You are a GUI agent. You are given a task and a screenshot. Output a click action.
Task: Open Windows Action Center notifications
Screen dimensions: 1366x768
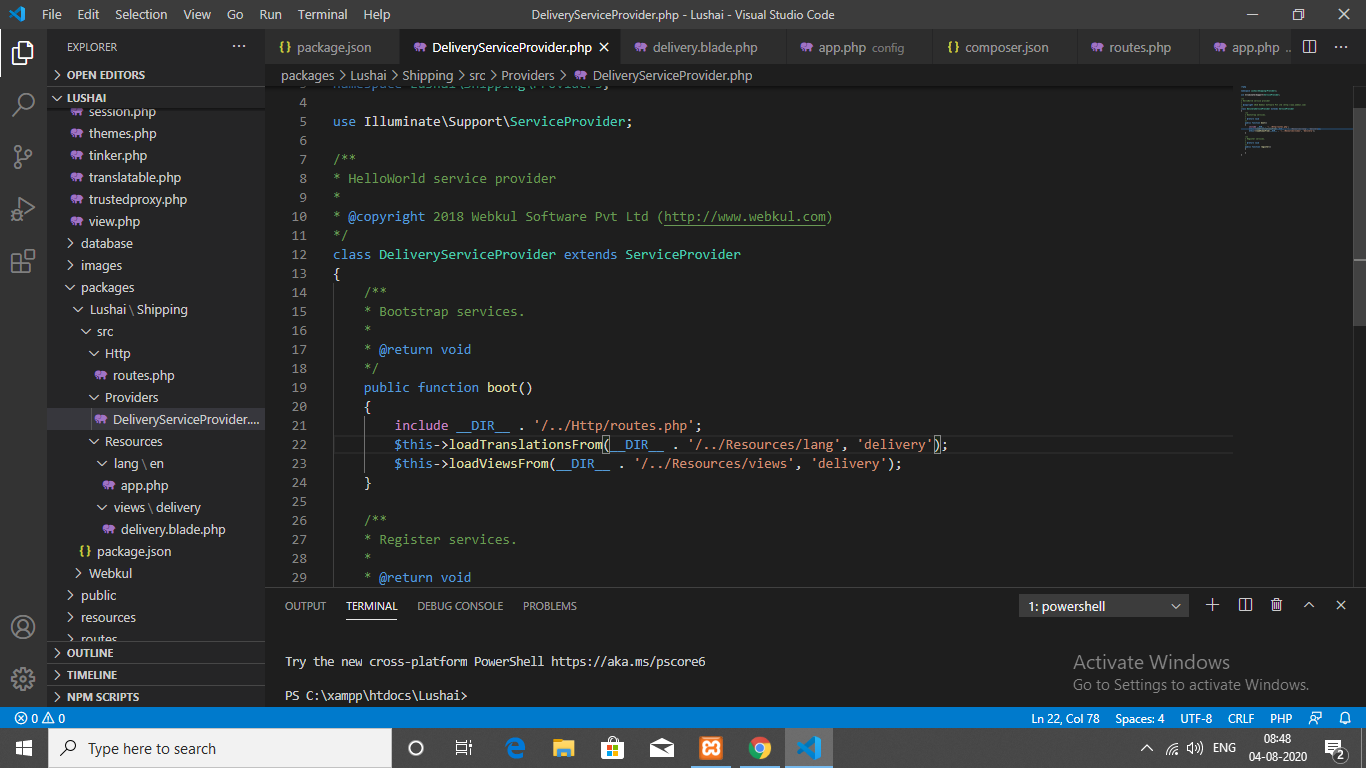pyautogui.click(x=1334, y=748)
